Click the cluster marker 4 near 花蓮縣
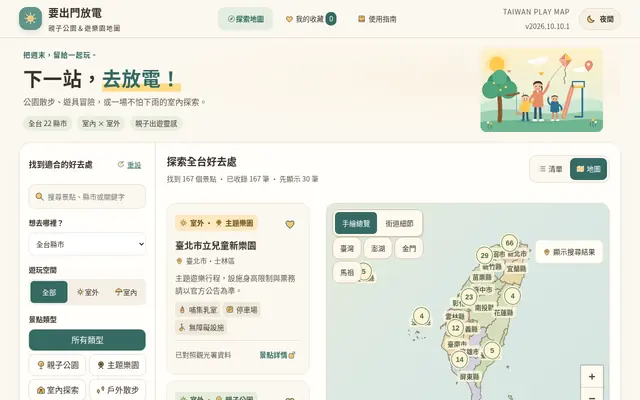The width and height of the screenshot is (640, 400). click(x=512, y=296)
